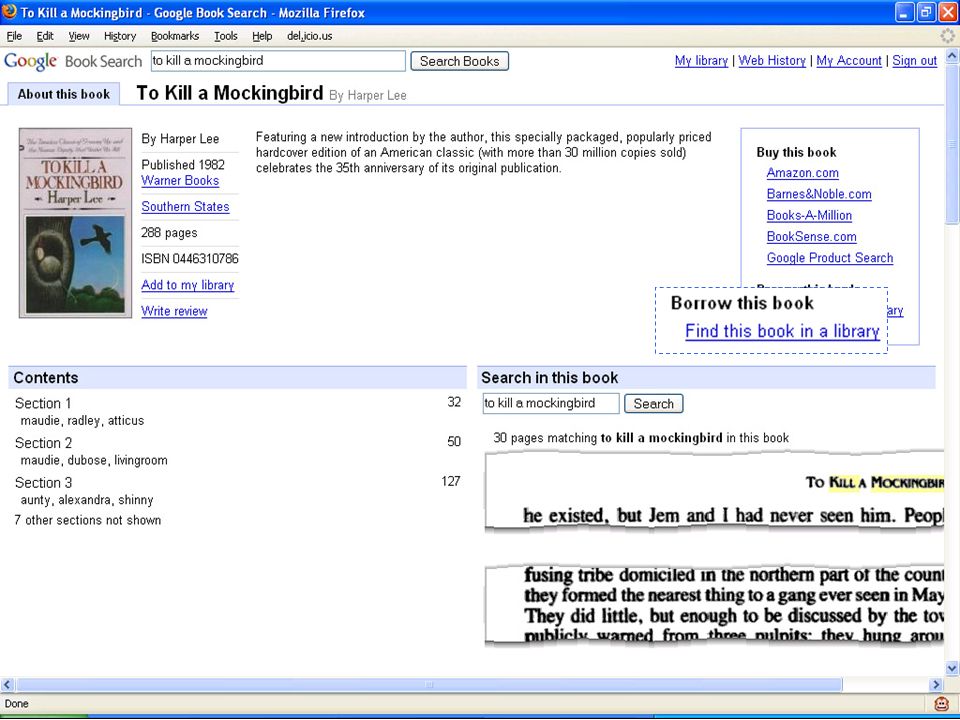The image size is (960, 720).
Task: Select the About this book tab
Action: (64, 94)
